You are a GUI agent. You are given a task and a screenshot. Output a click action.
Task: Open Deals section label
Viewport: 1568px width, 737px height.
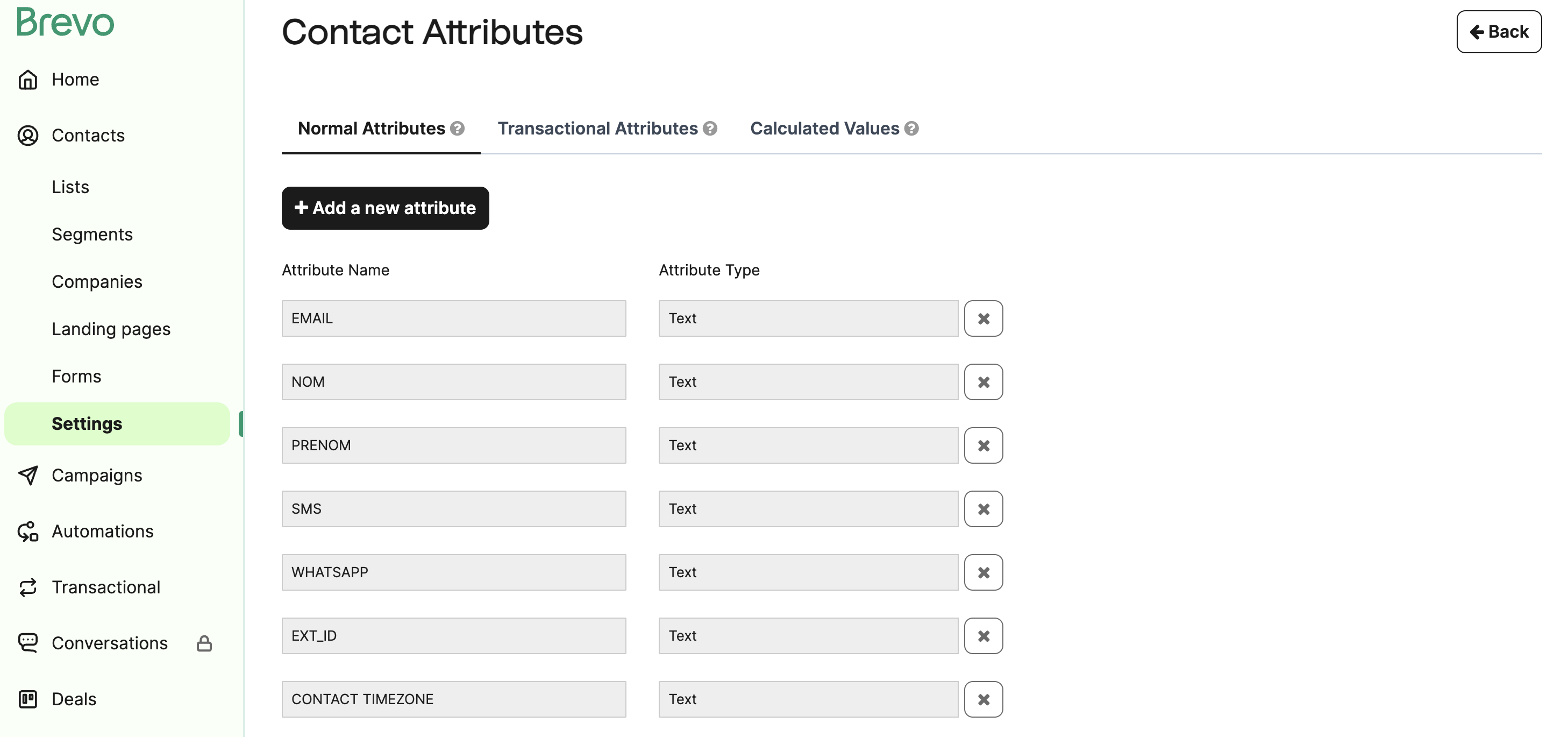pyautogui.click(x=74, y=699)
